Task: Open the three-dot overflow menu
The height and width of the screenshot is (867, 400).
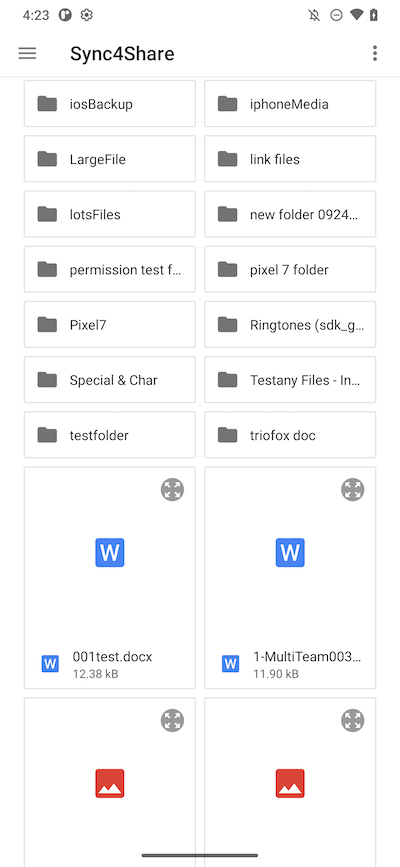Action: 375,53
